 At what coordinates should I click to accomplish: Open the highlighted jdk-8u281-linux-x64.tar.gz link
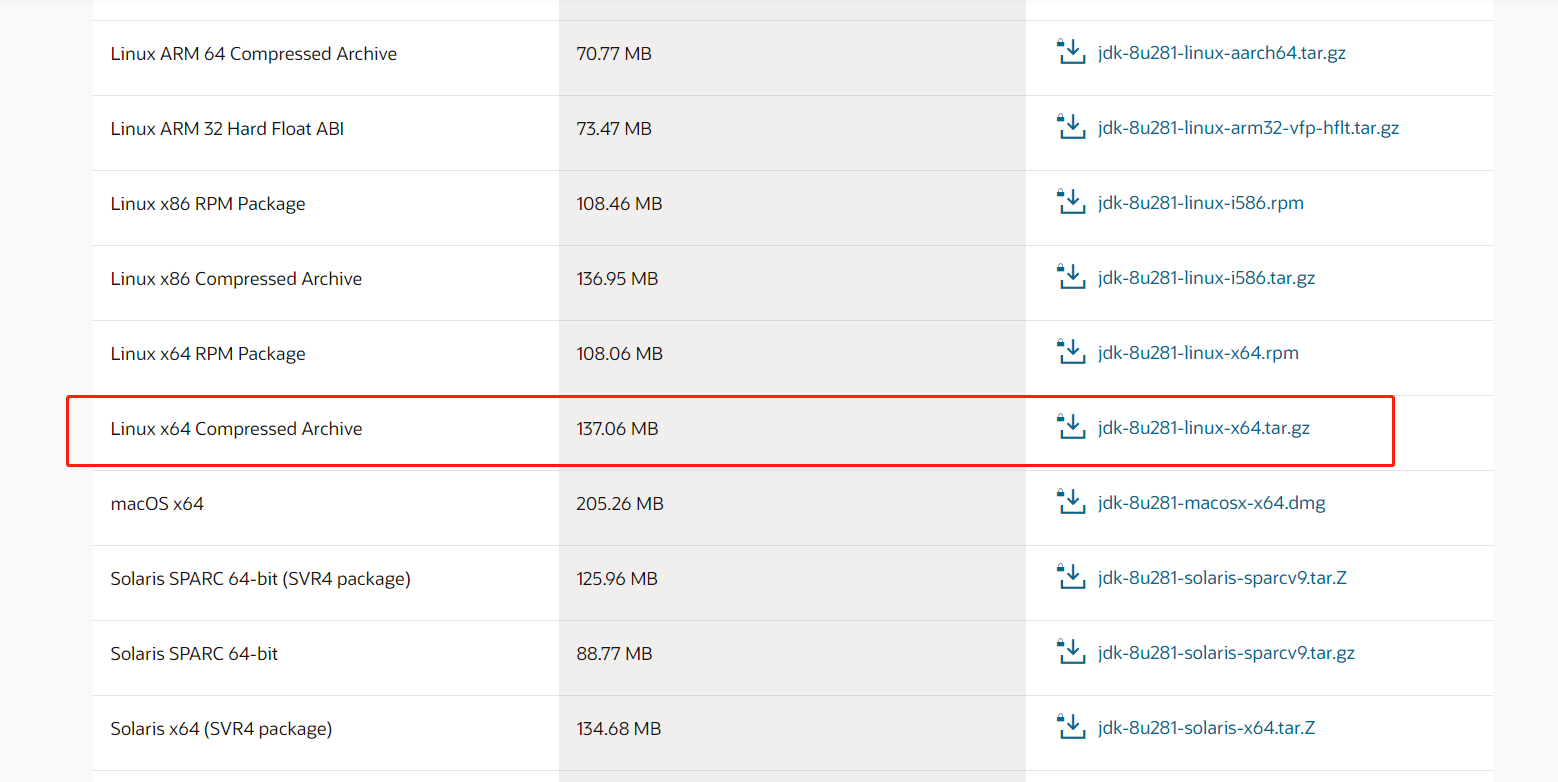pos(1203,428)
